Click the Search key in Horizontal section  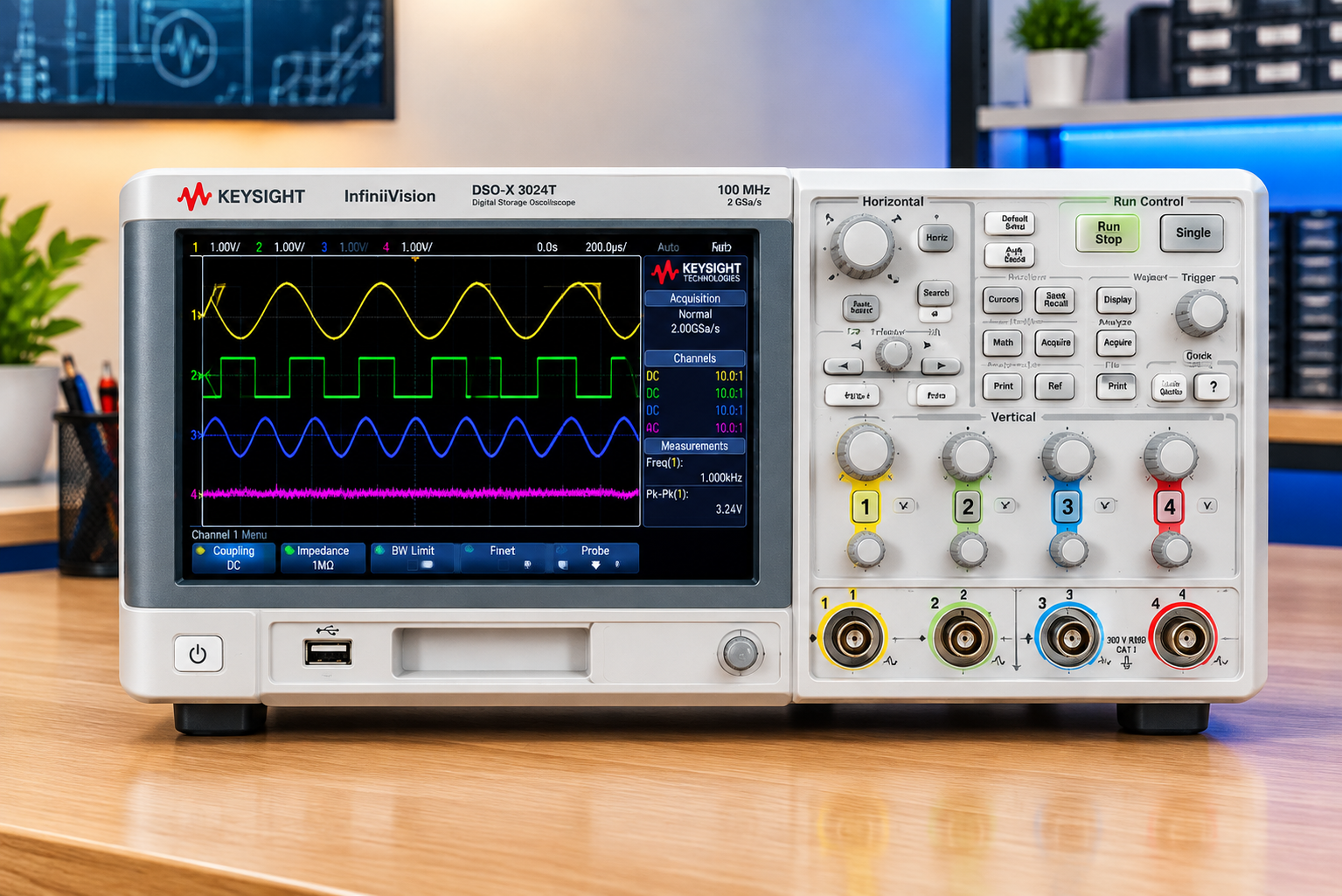click(935, 293)
